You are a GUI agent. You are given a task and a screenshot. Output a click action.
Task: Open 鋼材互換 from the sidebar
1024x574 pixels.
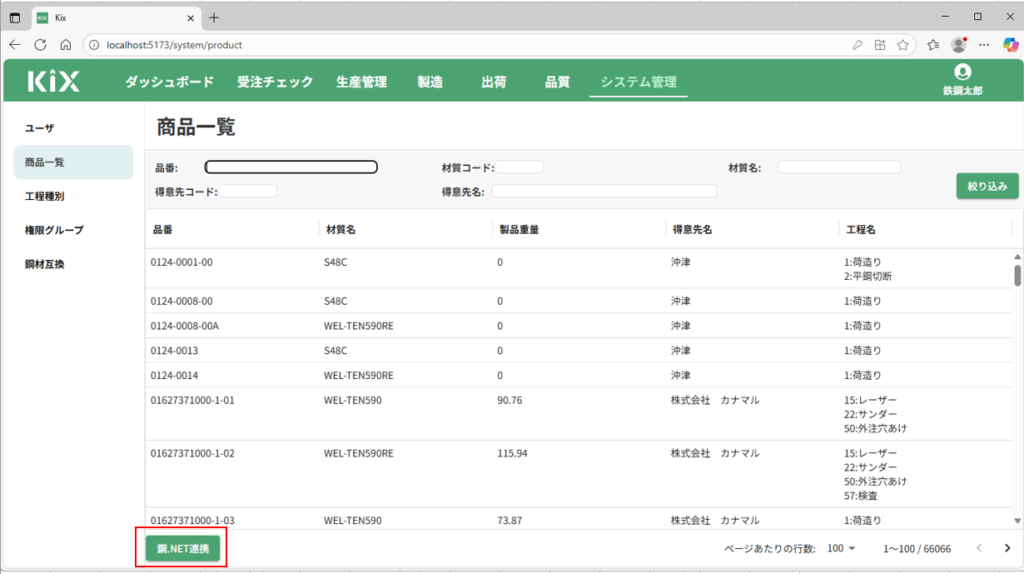45,264
